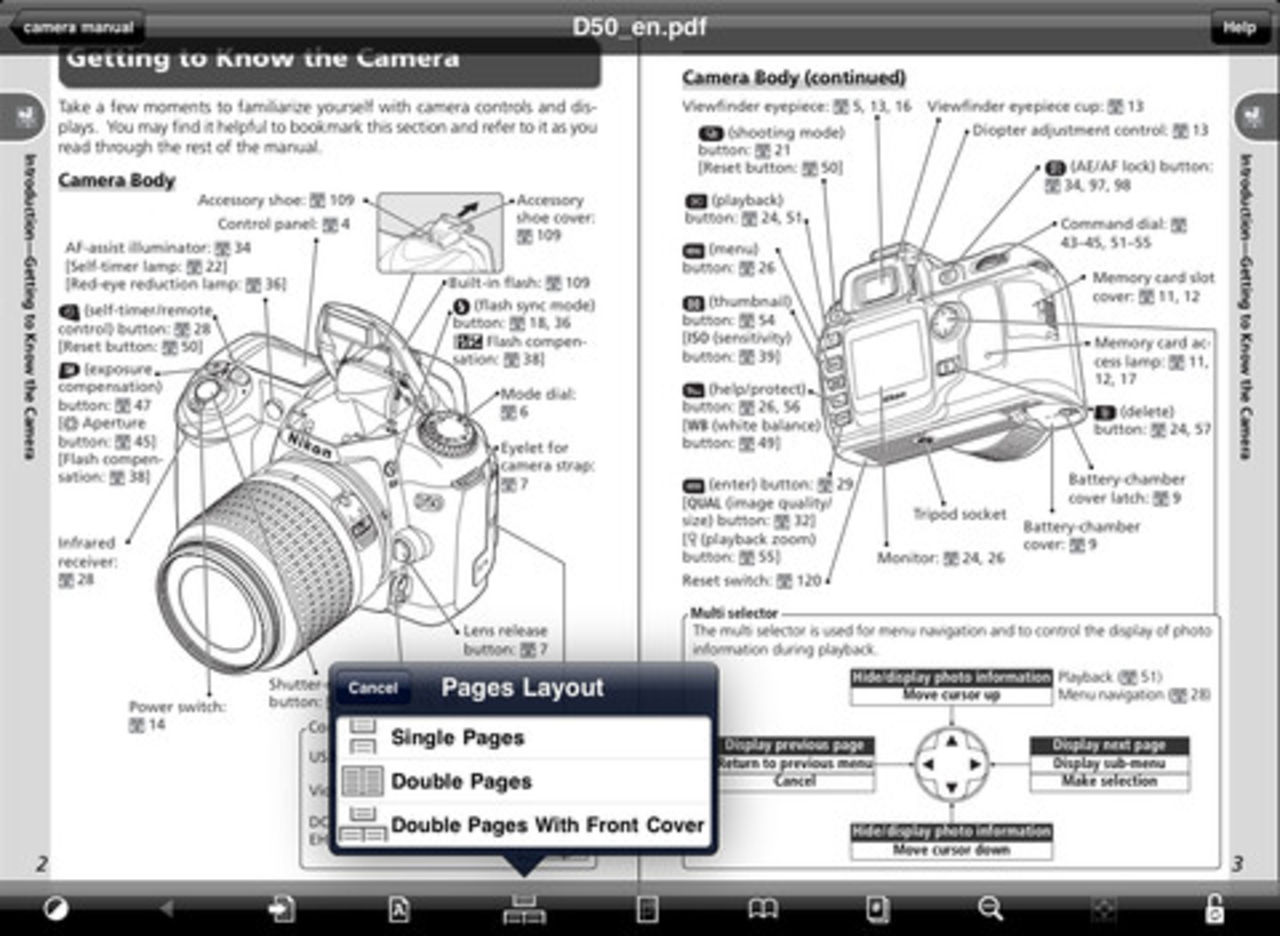The image size is (1280, 936).
Task: Tap the PDF document icon in toolbar
Action: [398, 908]
